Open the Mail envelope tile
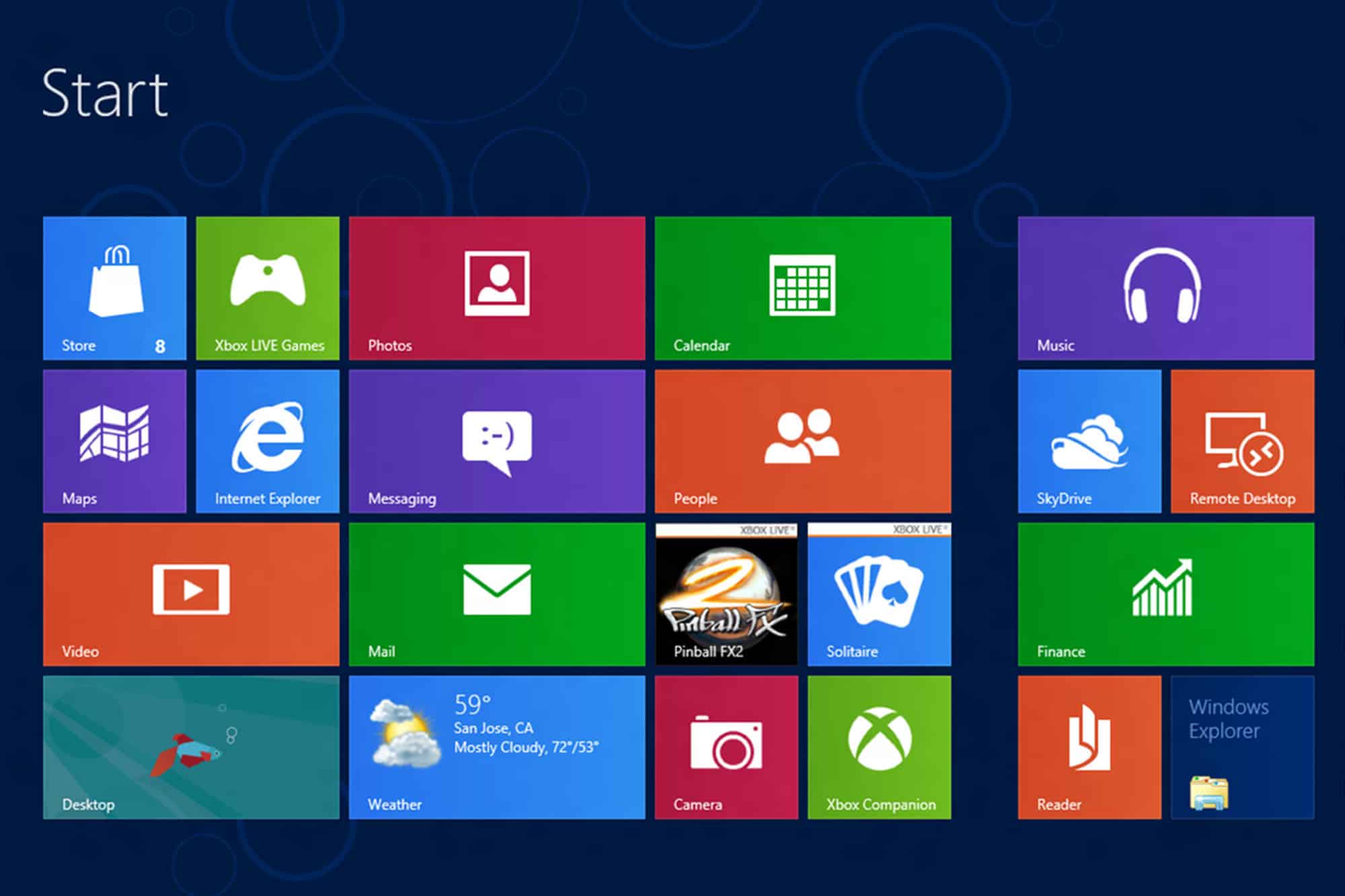The image size is (1345, 896). 496,594
